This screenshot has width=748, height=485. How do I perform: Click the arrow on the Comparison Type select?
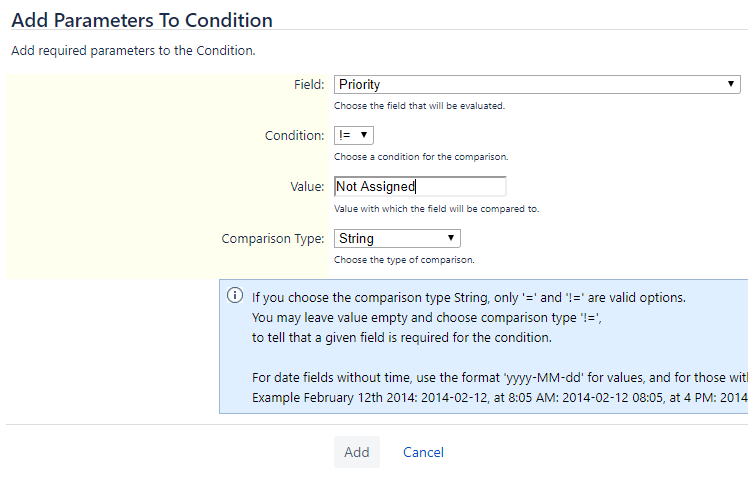[x=452, y=238]
